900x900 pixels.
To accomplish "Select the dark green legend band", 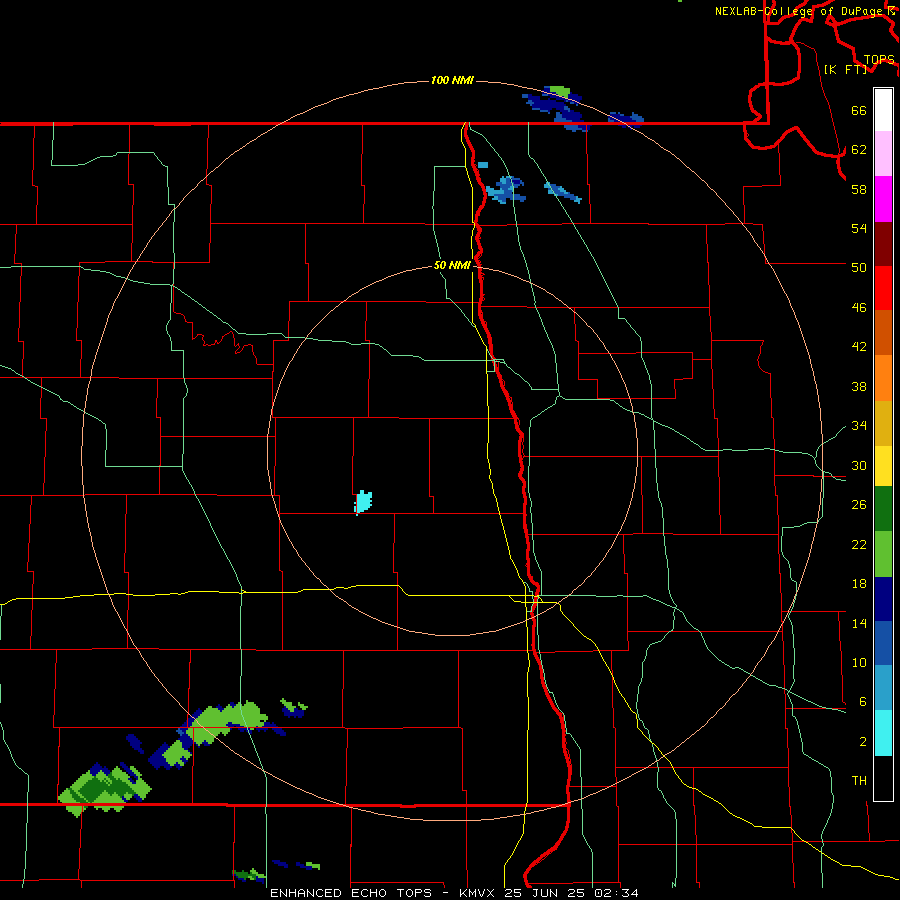I will pyautogui.click(x=883, y=509).
